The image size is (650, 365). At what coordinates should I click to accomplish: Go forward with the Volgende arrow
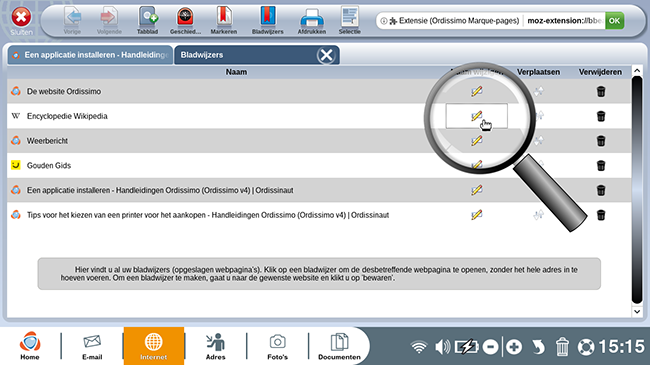[x=109, y=20]
